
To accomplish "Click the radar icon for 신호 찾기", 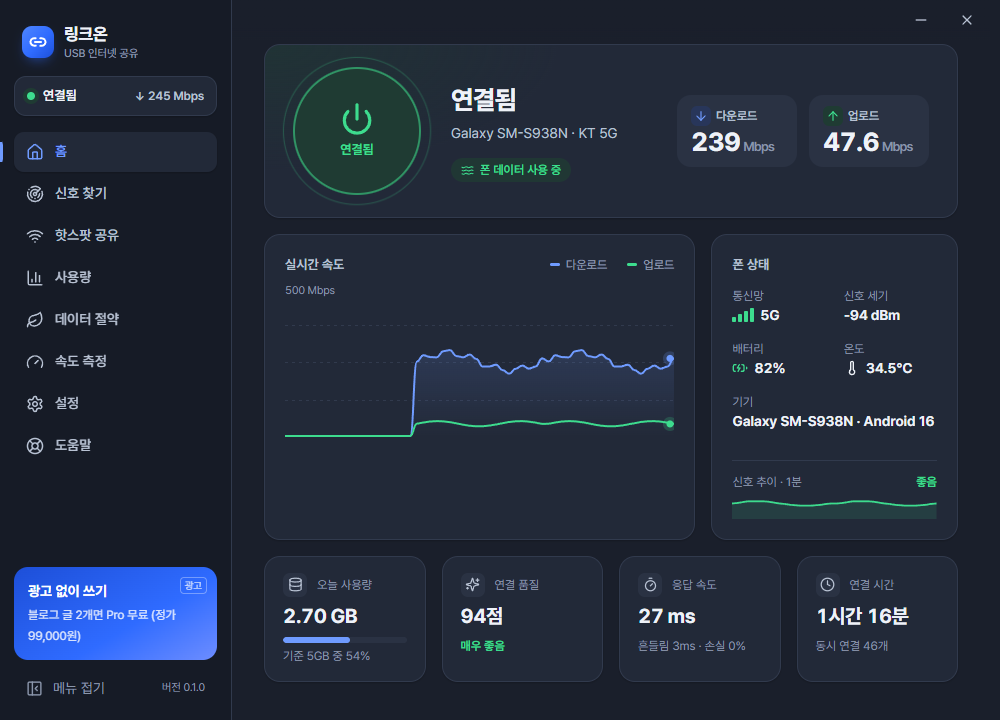I will [35, 193].
